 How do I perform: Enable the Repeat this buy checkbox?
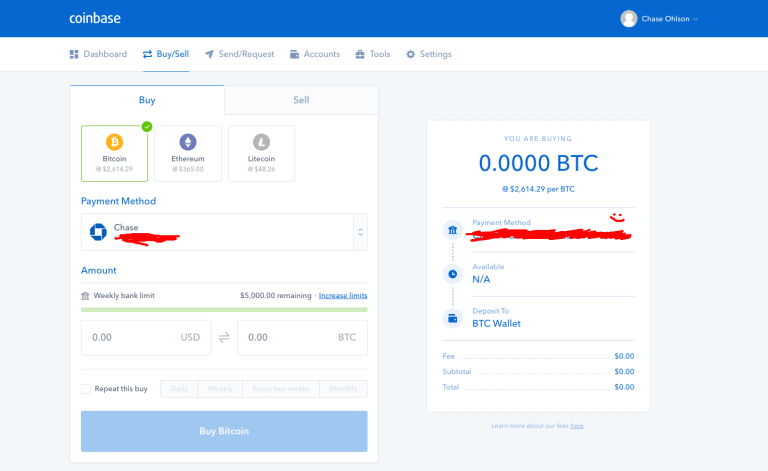(x=86, y=389)
